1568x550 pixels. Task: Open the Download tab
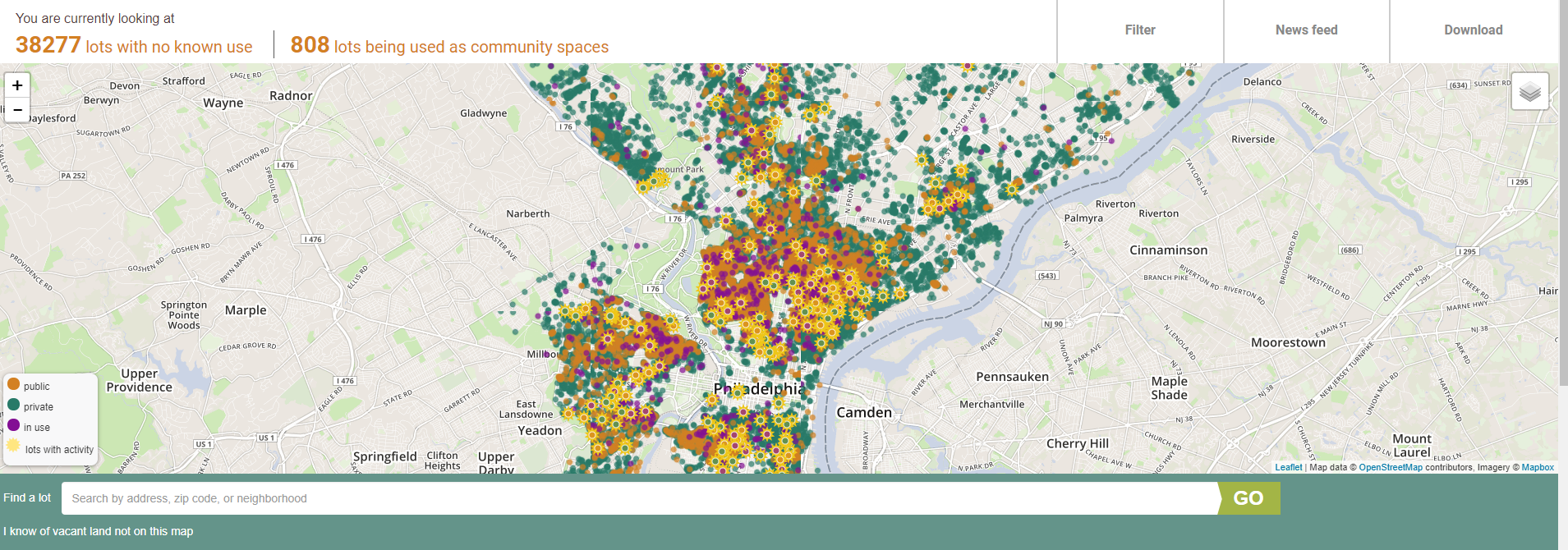(x=1473, y=30)
